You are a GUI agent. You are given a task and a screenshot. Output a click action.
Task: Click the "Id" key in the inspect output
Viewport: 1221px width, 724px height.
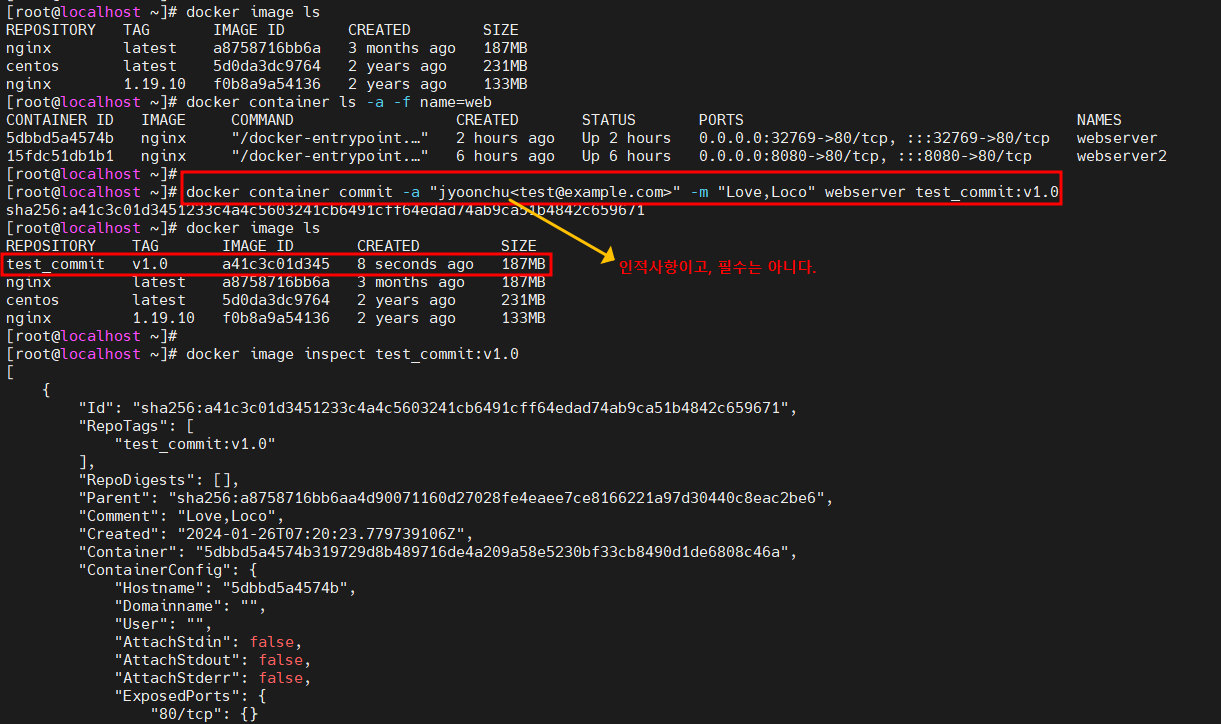click(96, 408)
